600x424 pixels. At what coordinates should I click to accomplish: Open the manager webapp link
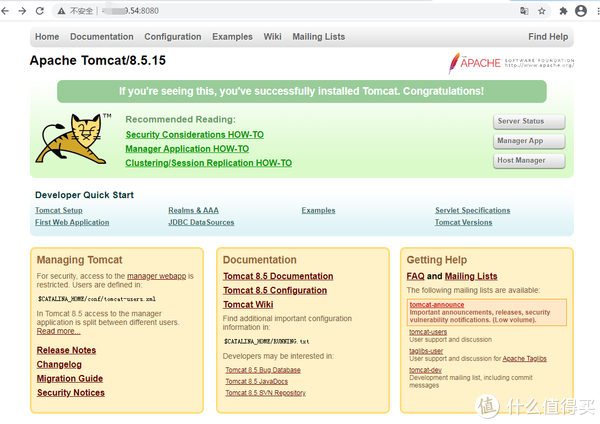pos(157,276)
